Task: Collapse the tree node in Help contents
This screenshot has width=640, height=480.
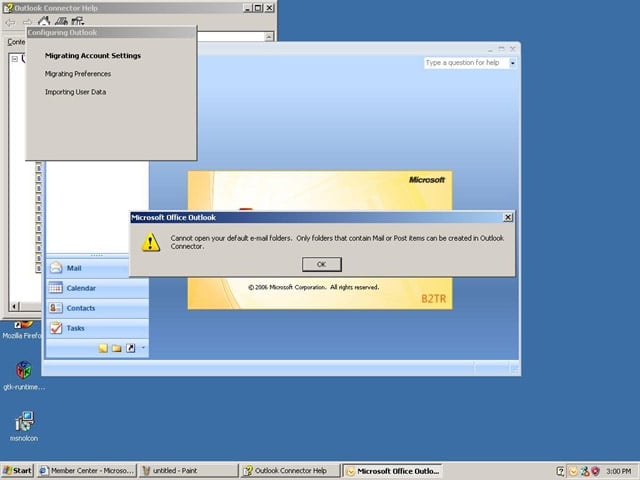Action: tap(15, 59)
